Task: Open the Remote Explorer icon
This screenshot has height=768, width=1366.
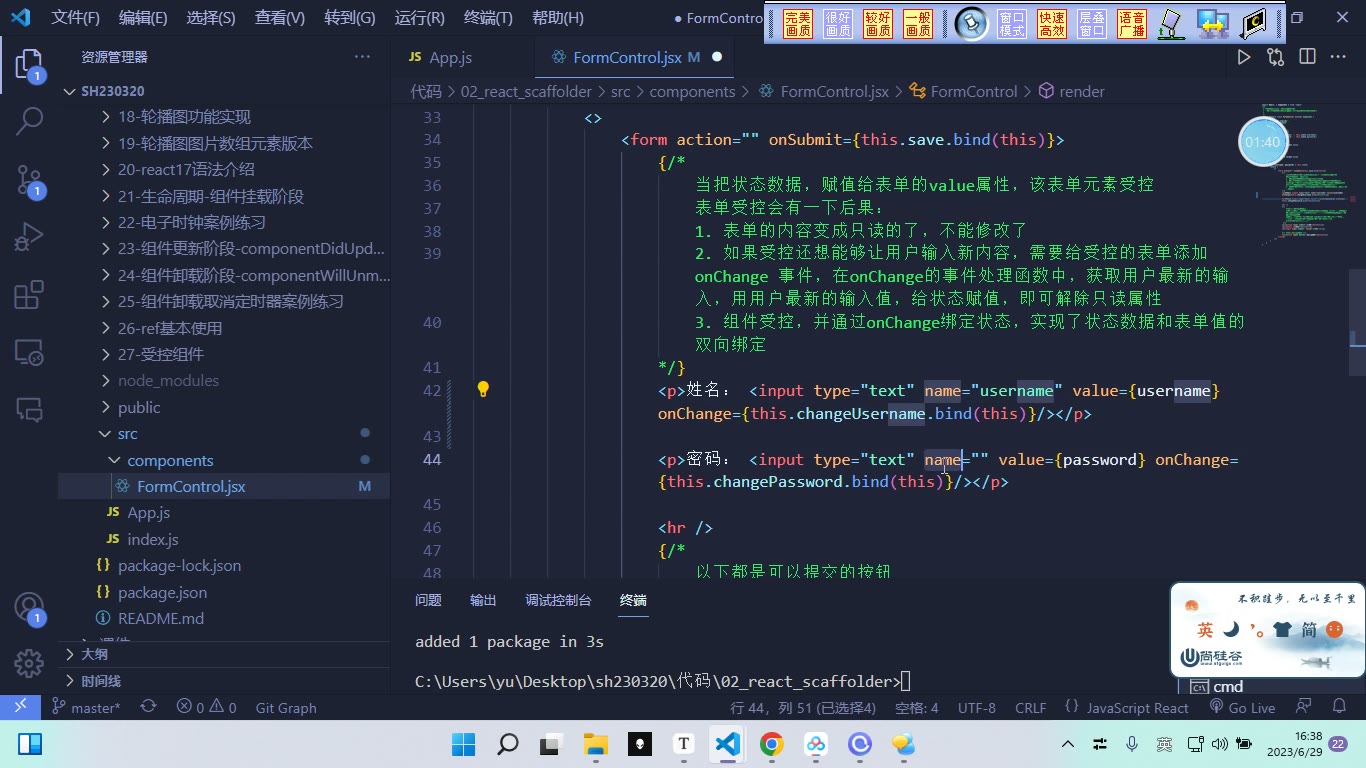Action: pyautogui.click(x=29, y=352)
